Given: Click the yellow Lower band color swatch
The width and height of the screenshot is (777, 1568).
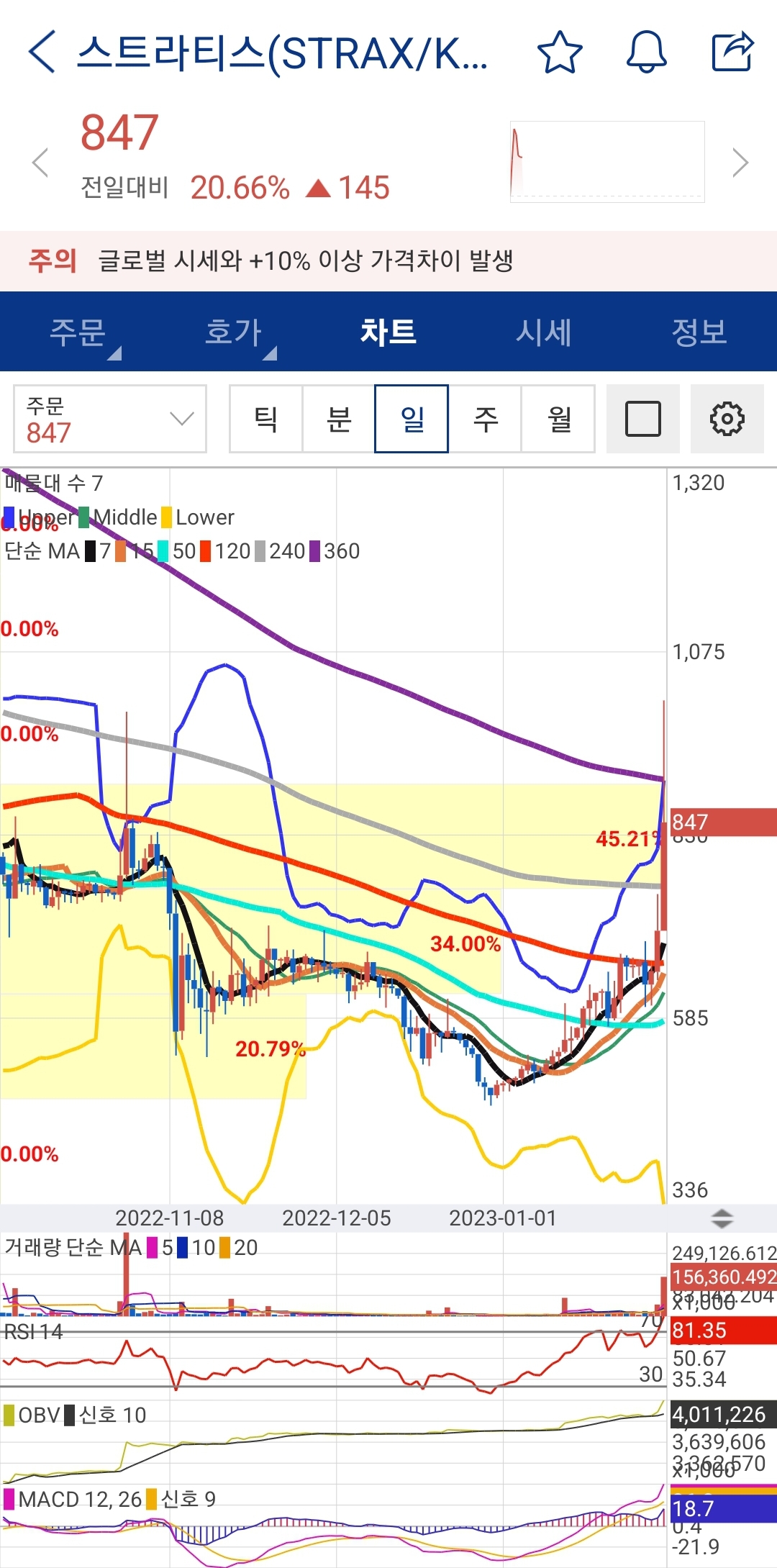Looking at the screenshot, I should (166, 517).
